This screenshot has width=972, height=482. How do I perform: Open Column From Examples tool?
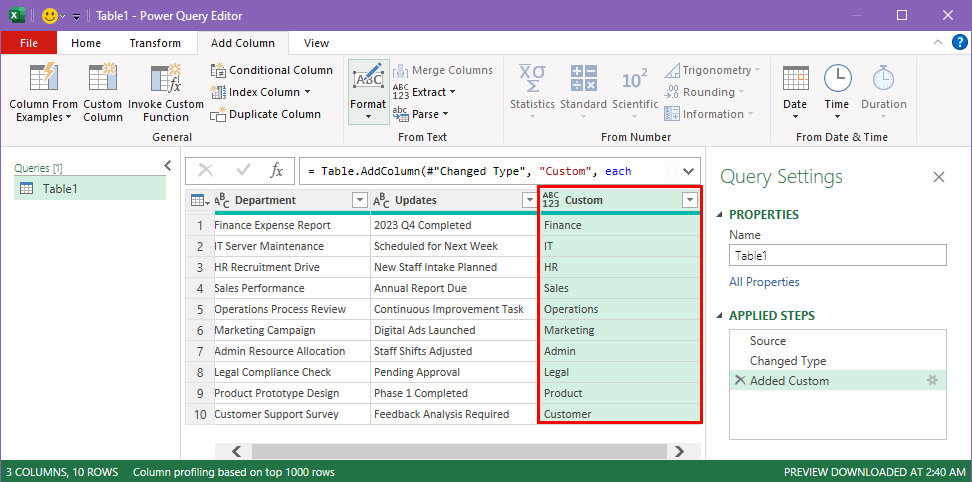tap(43, 93)
